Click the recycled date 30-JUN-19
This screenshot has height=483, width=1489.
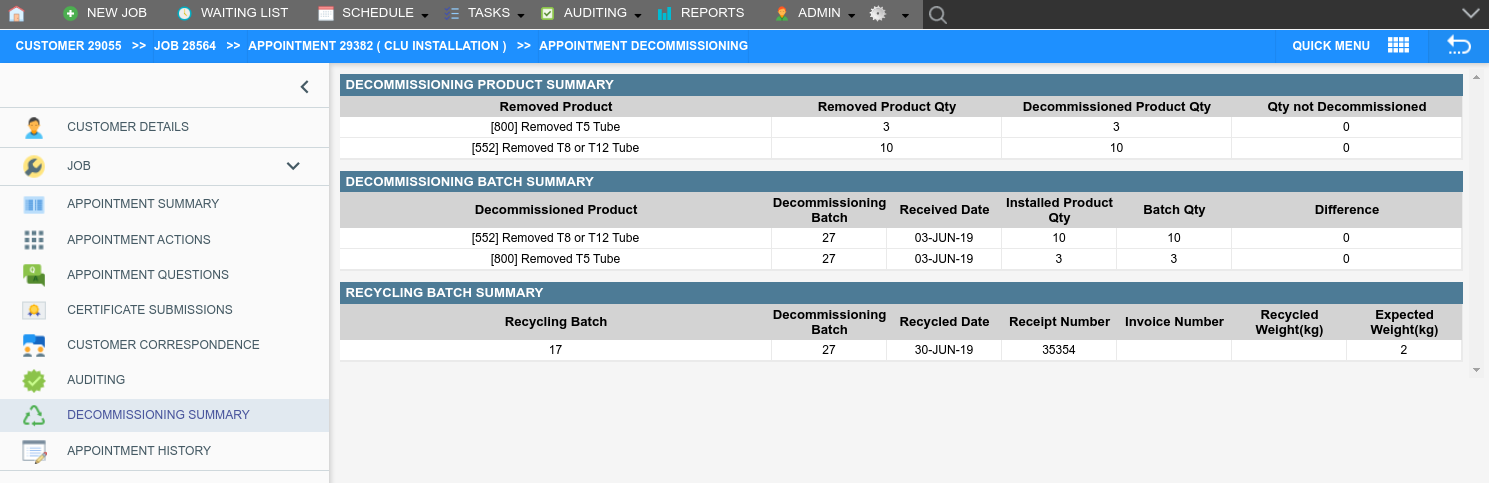point(944,350)
